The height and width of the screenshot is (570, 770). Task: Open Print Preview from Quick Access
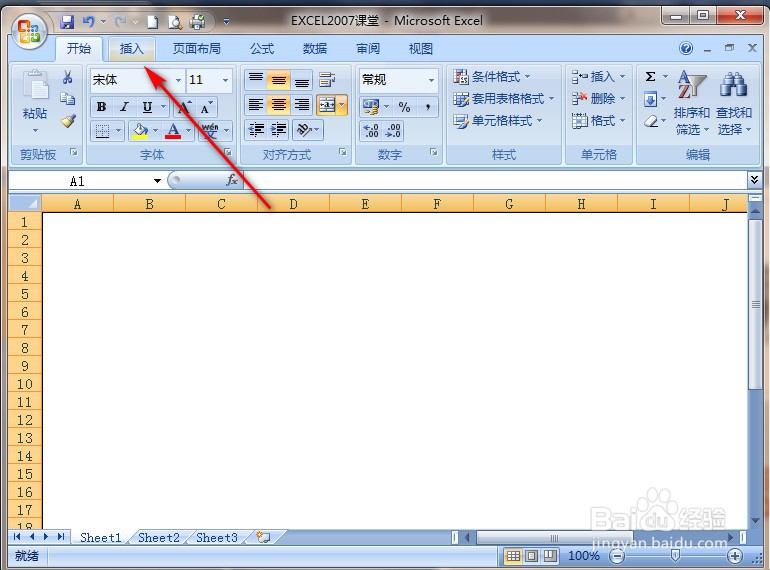(x=175, y=22)
